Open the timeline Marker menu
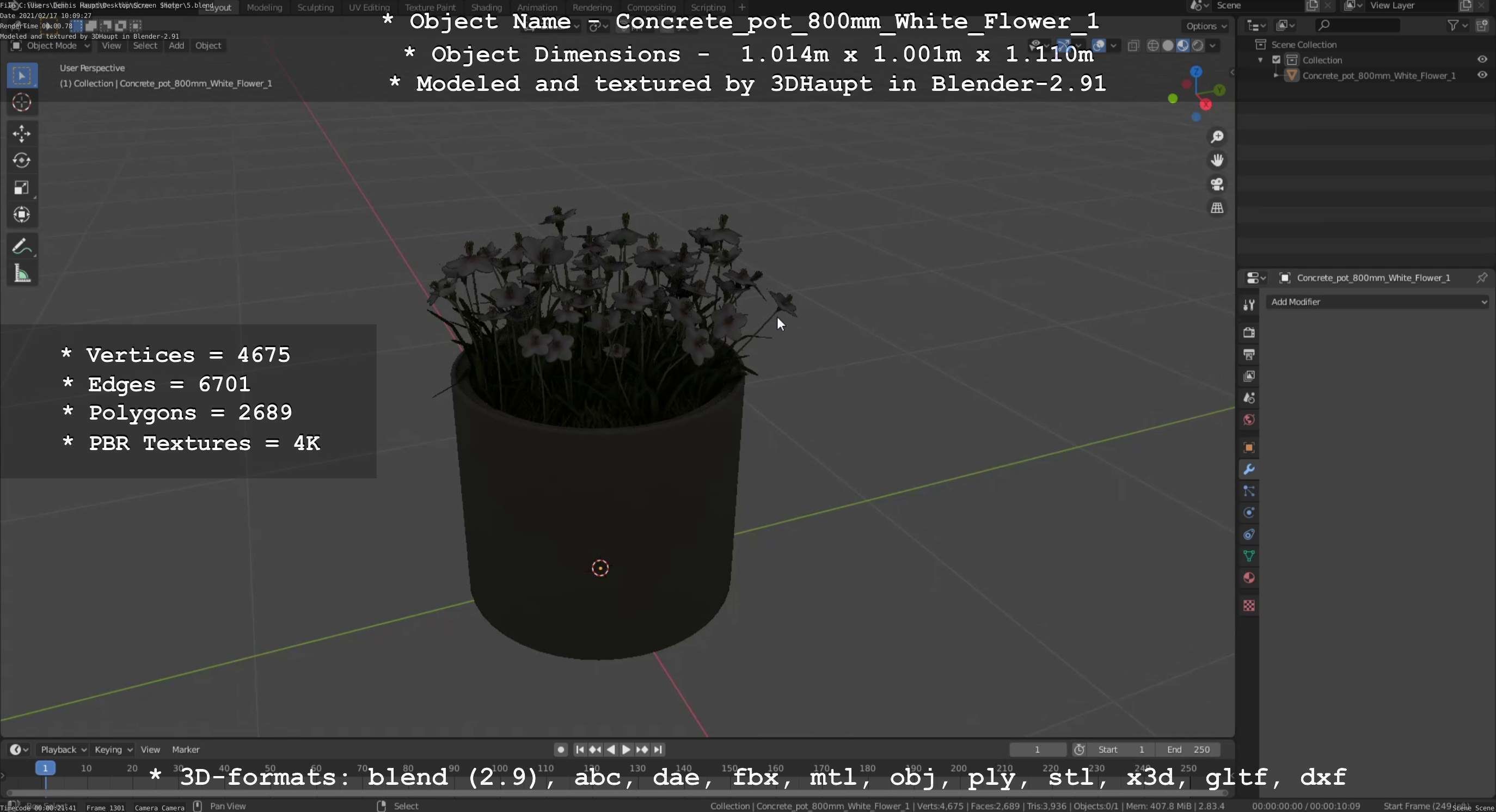 click(186, 750)
